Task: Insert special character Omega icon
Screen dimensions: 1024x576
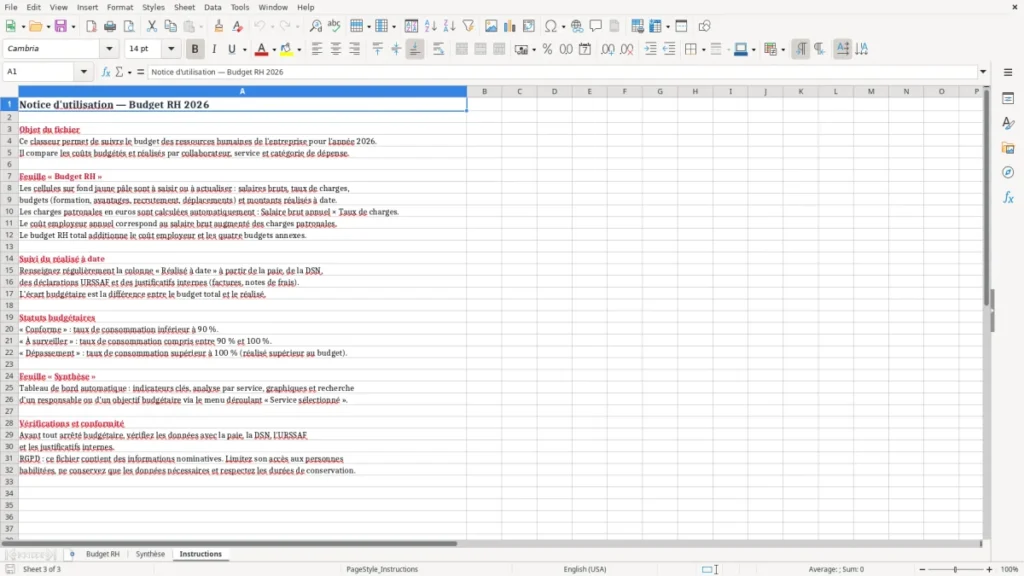Action: coord(551,26)
